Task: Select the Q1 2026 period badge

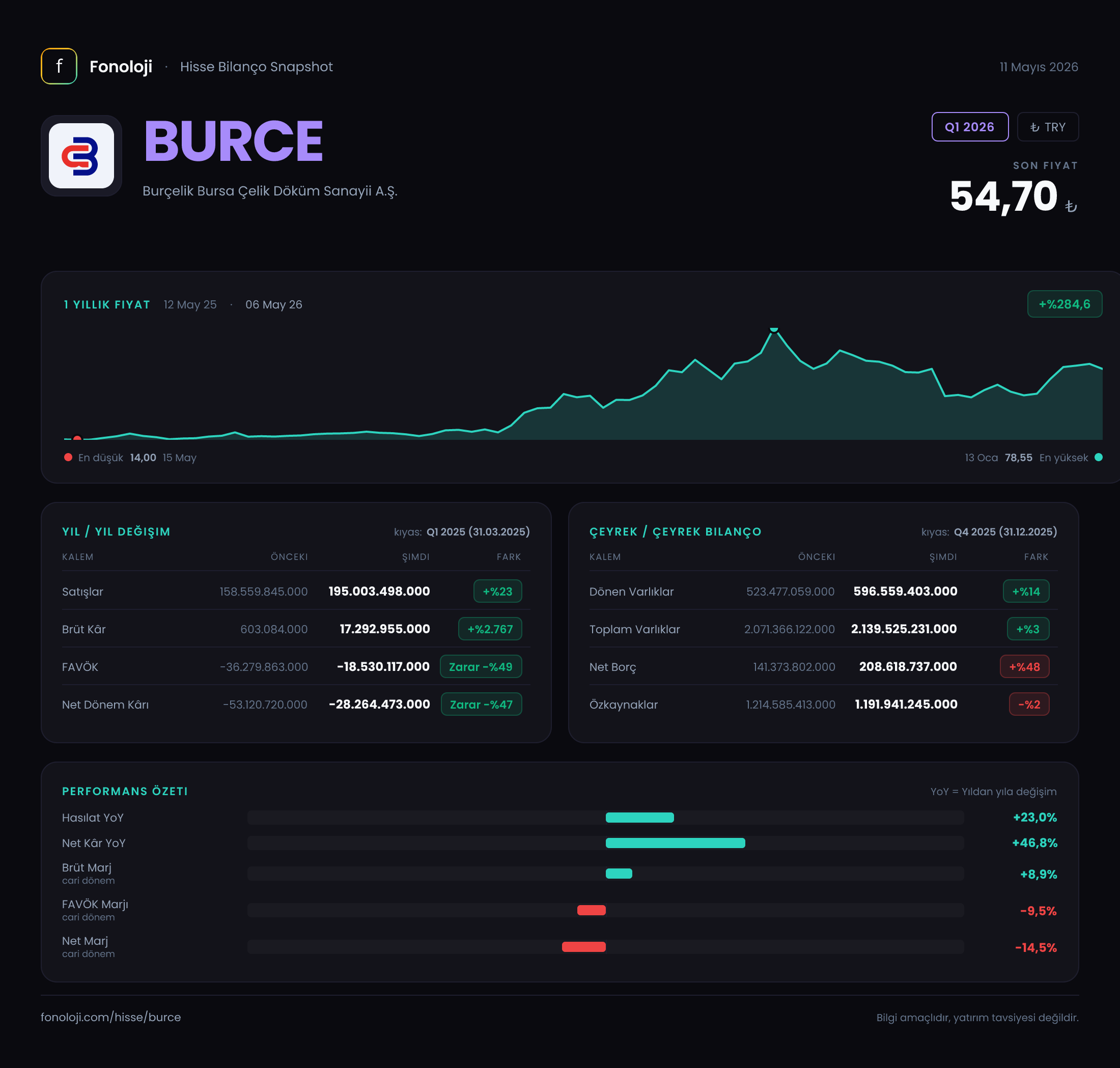Action: (970, 127)
